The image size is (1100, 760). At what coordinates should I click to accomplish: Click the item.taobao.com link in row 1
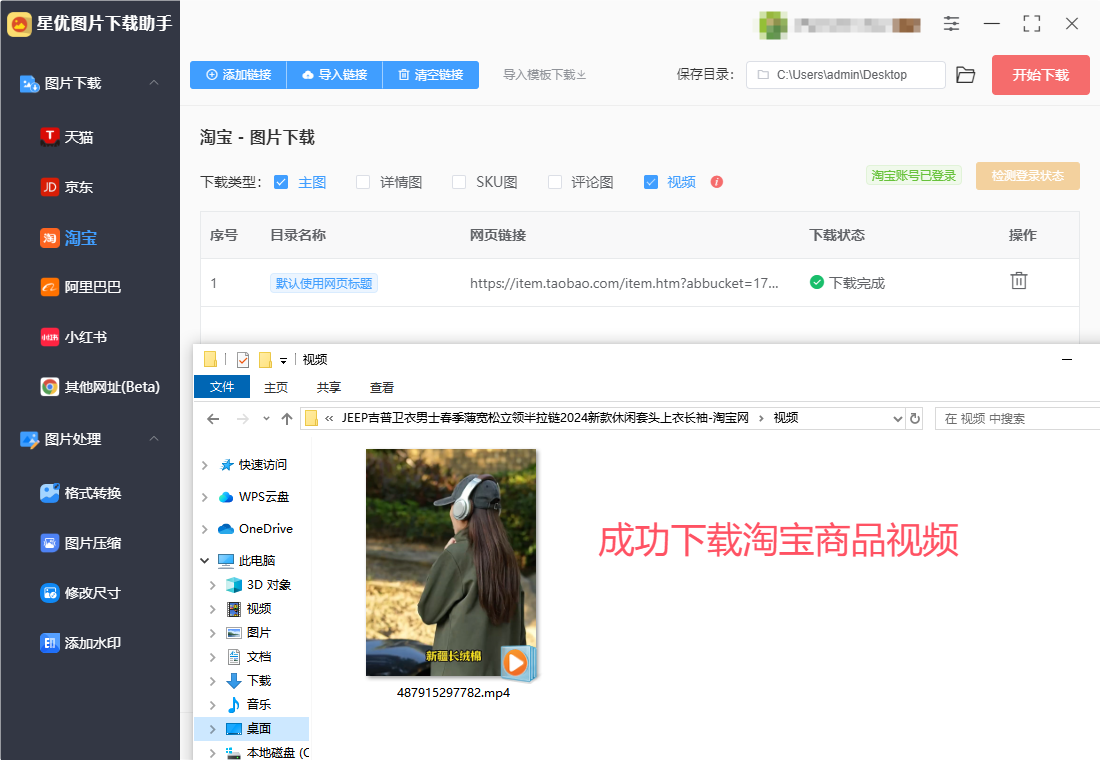point(624,284)
